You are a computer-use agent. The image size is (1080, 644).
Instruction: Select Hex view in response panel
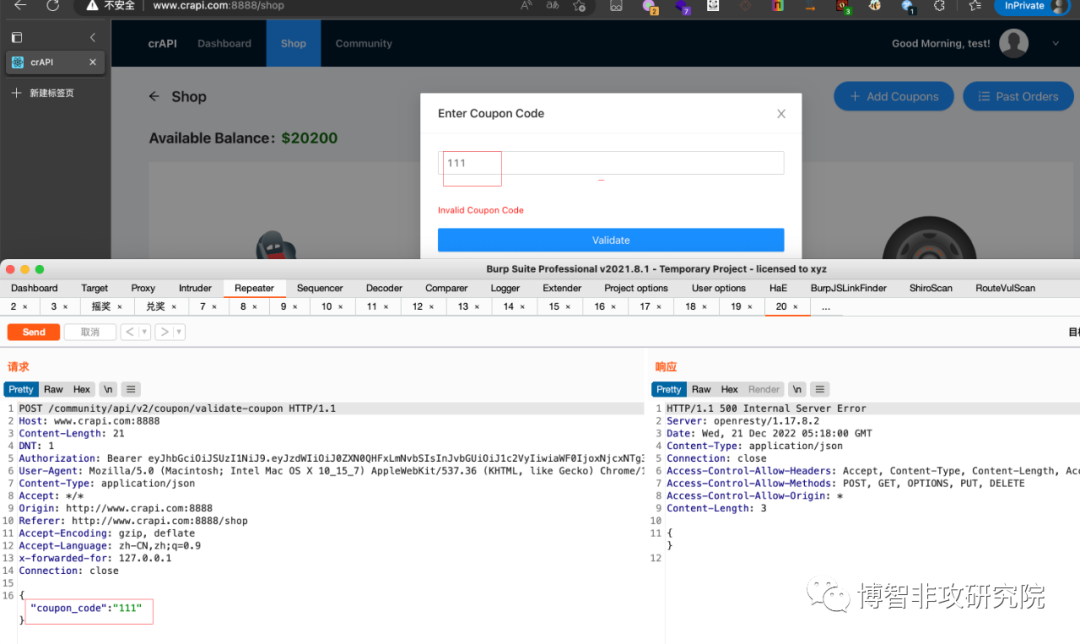pos(729,389)
